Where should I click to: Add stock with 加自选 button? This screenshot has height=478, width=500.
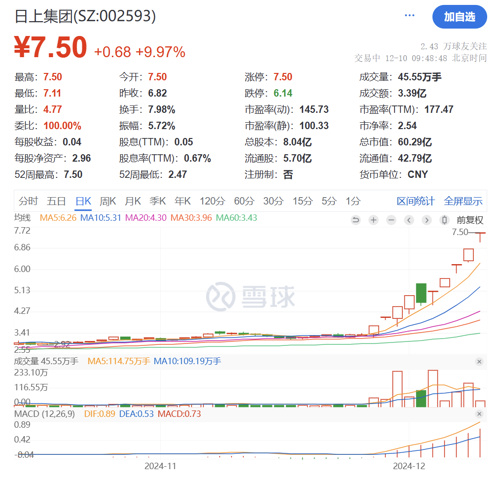[x=459, y=17]
